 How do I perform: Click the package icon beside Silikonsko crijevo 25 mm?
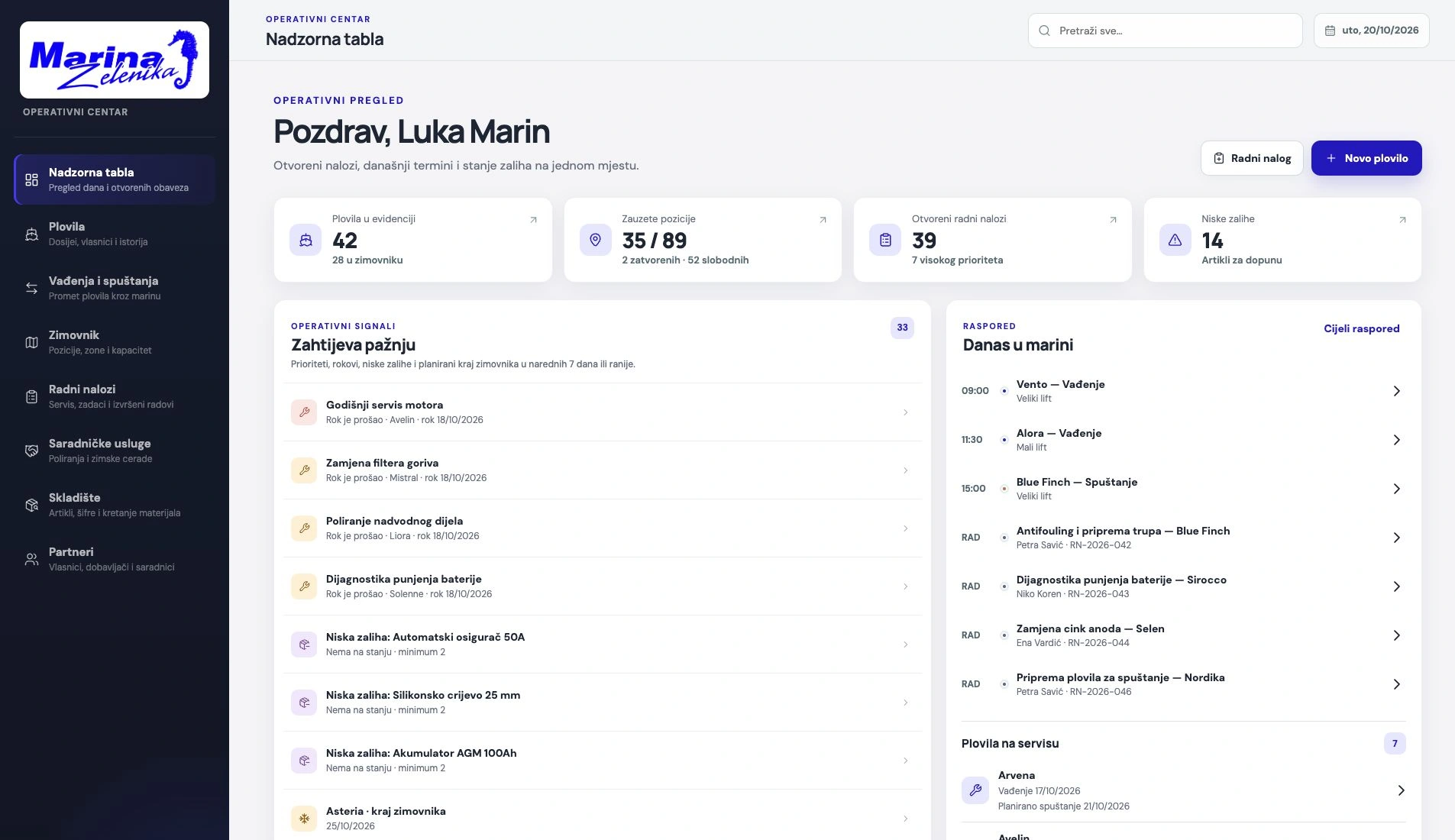tap(304, 703)
